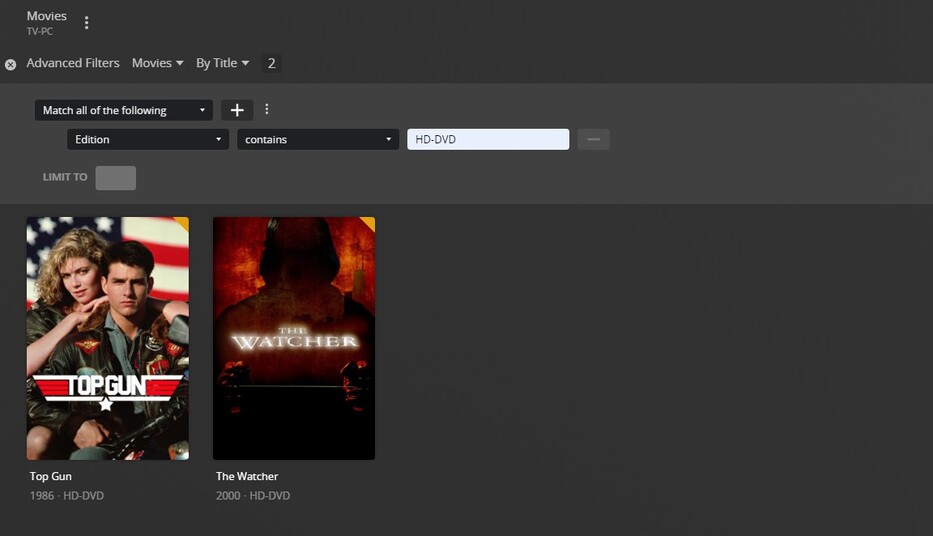The height and width of the screenshot is (536, 933).
Task: Click the unwatched corner flag on The Watcher
Action: click(x=370, y=222)
